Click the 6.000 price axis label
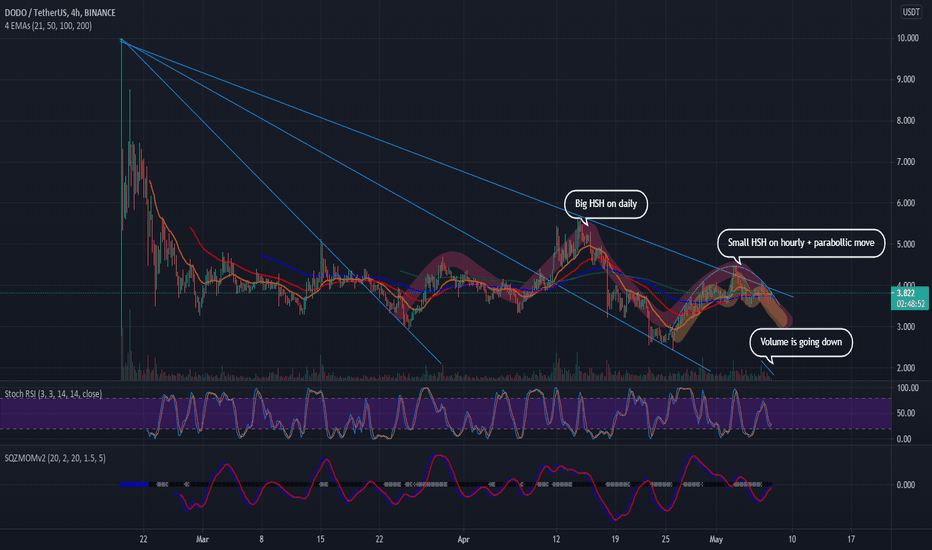Screen dimensions: 932x550 [x=906, y=203]
